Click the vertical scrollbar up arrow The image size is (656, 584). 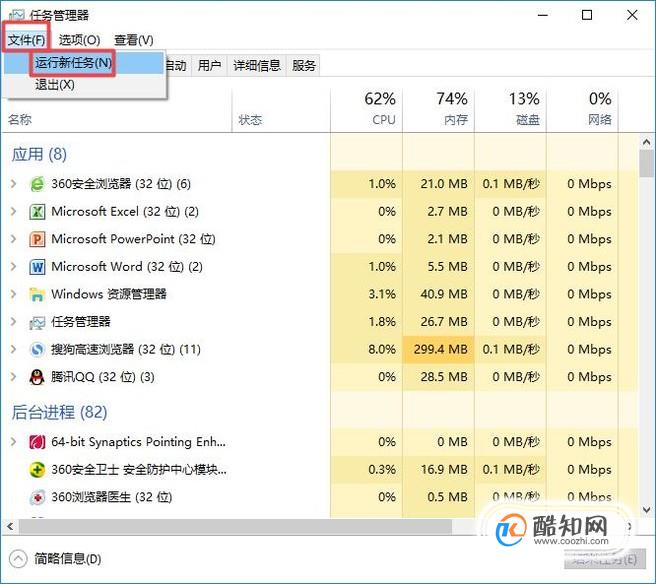click(x=646, y=142)
